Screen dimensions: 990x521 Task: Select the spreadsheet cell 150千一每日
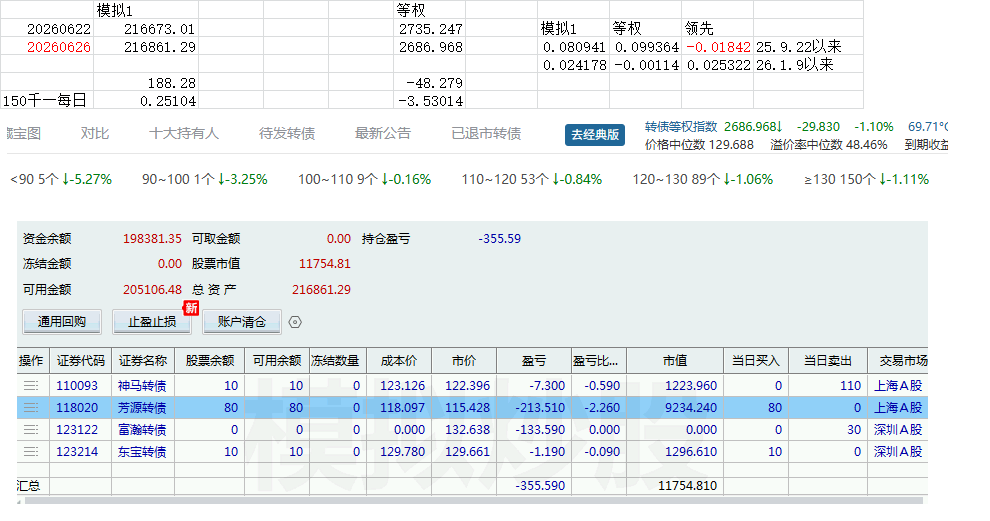pyautogui.click(x=47, y=100)
